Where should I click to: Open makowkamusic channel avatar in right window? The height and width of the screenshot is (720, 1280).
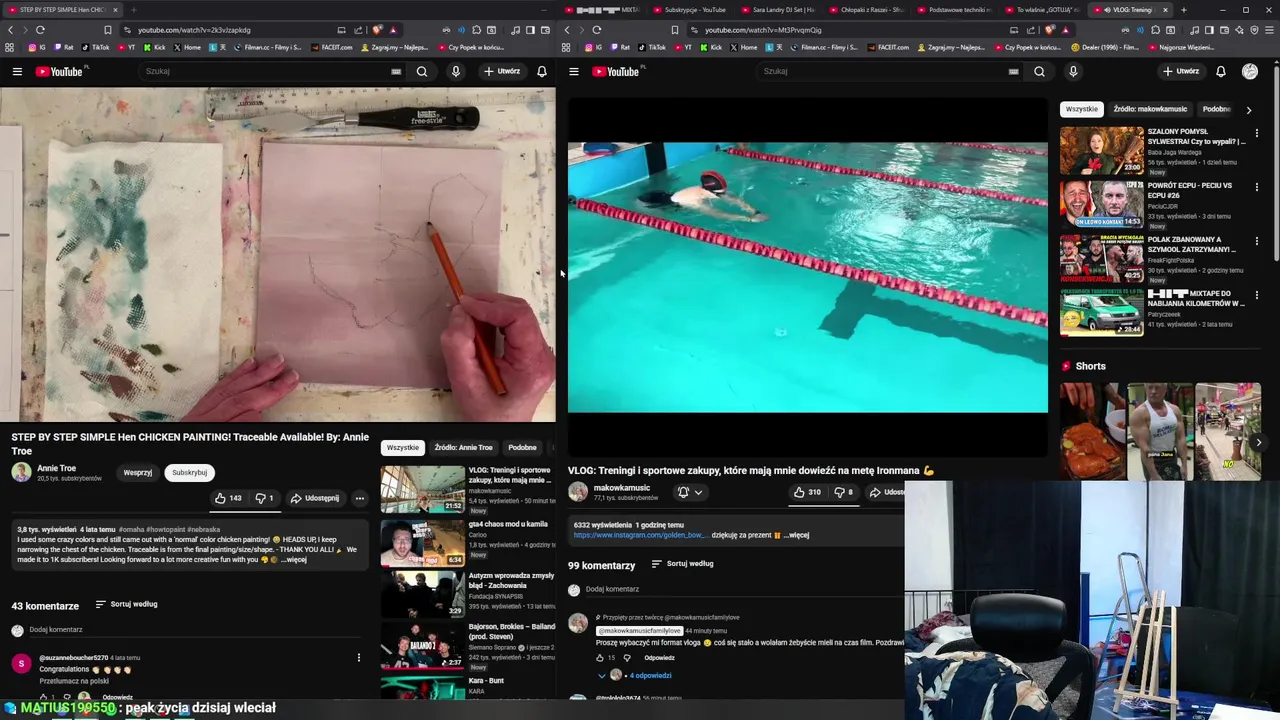pyautogui.click(x=578, y=491)
